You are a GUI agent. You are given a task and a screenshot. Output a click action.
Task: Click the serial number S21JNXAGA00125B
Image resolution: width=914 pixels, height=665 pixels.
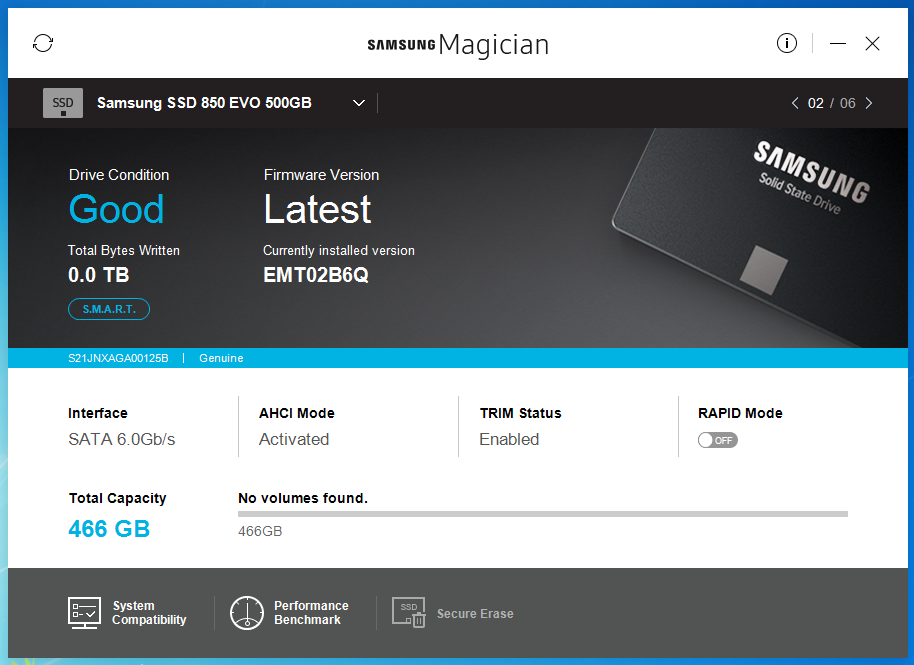(x=118, y=358)
